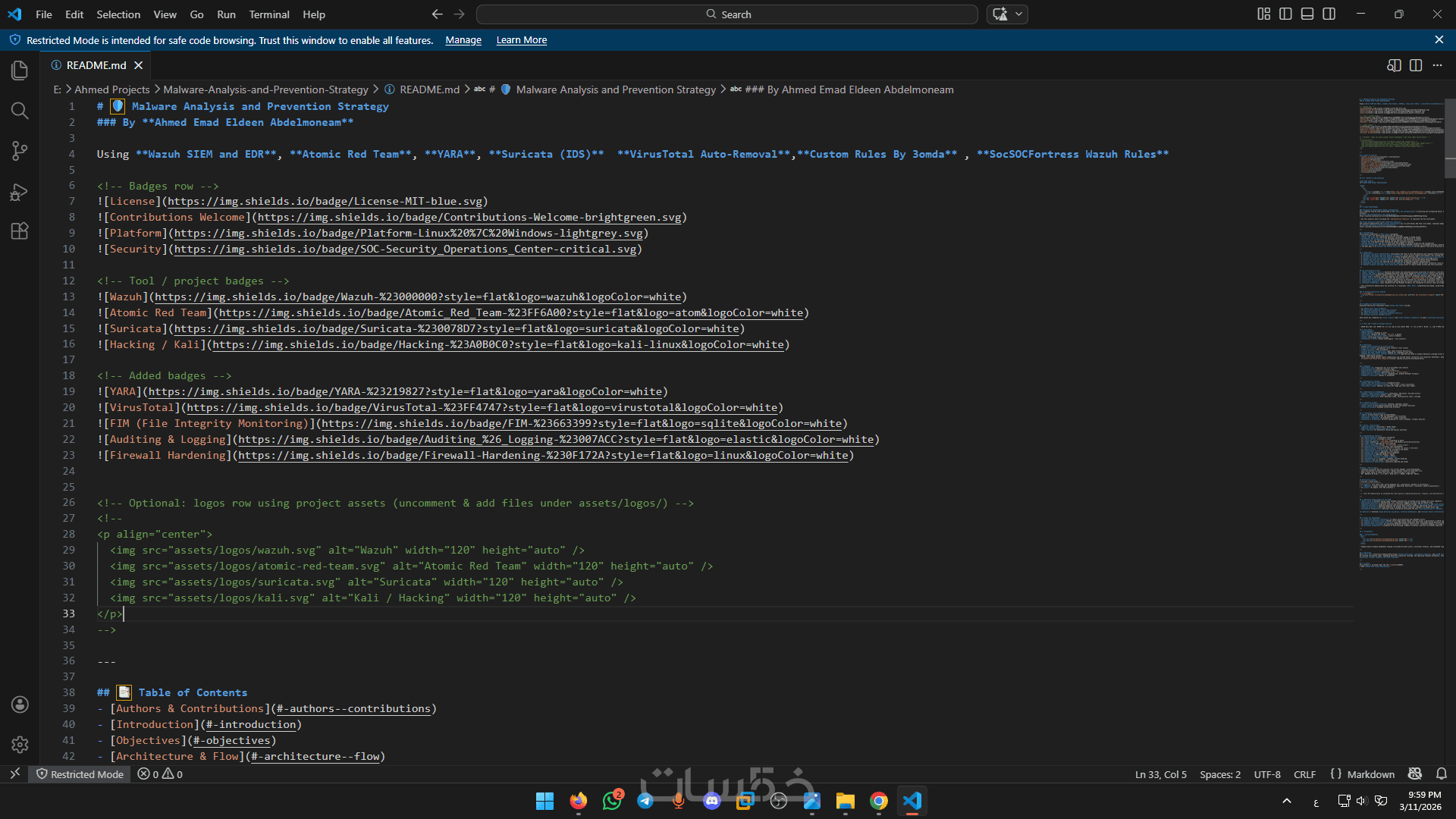Open the Terminal menu
Image resolution: width=1456 pixels, height=819 pixels.
[x=269, y=14]
